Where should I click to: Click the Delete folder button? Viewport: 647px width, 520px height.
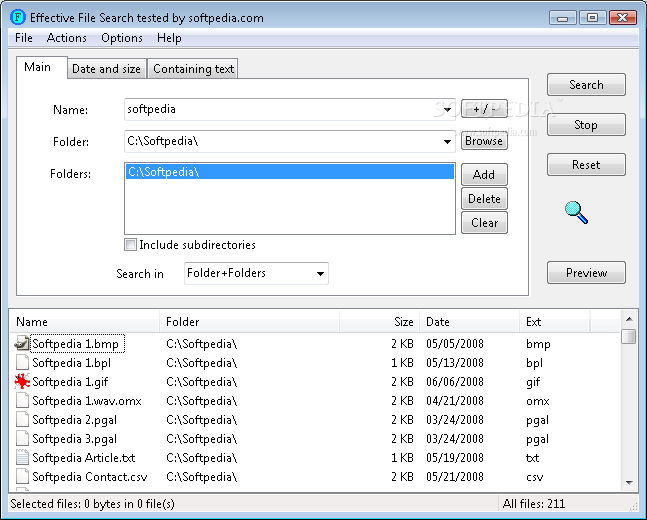click(x=484, y=199)
